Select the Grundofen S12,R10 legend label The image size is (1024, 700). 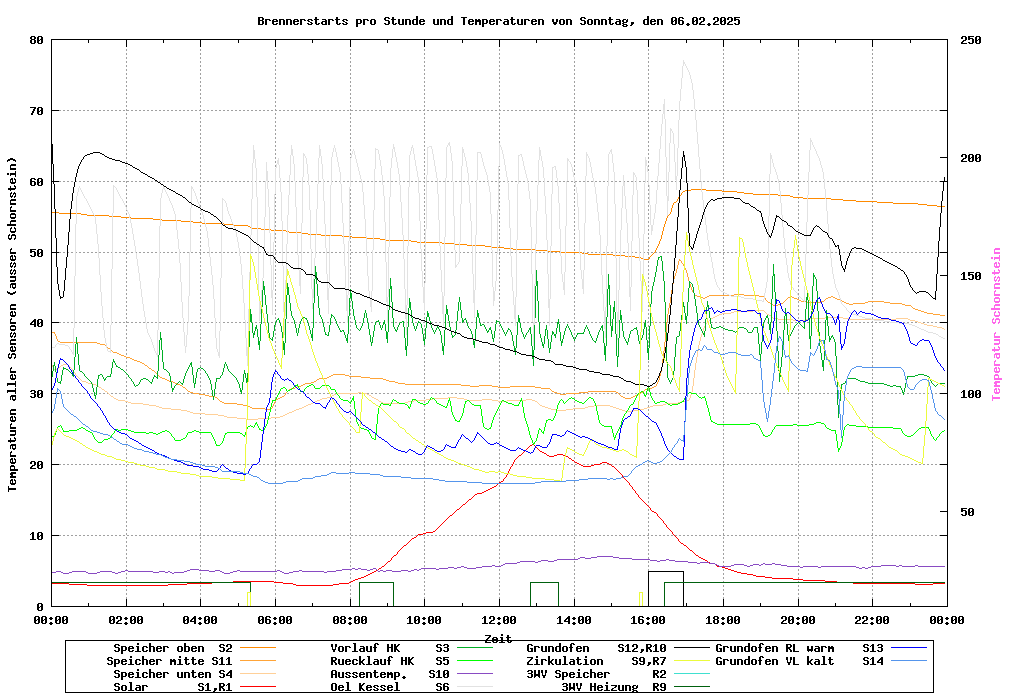coord(596,648)
